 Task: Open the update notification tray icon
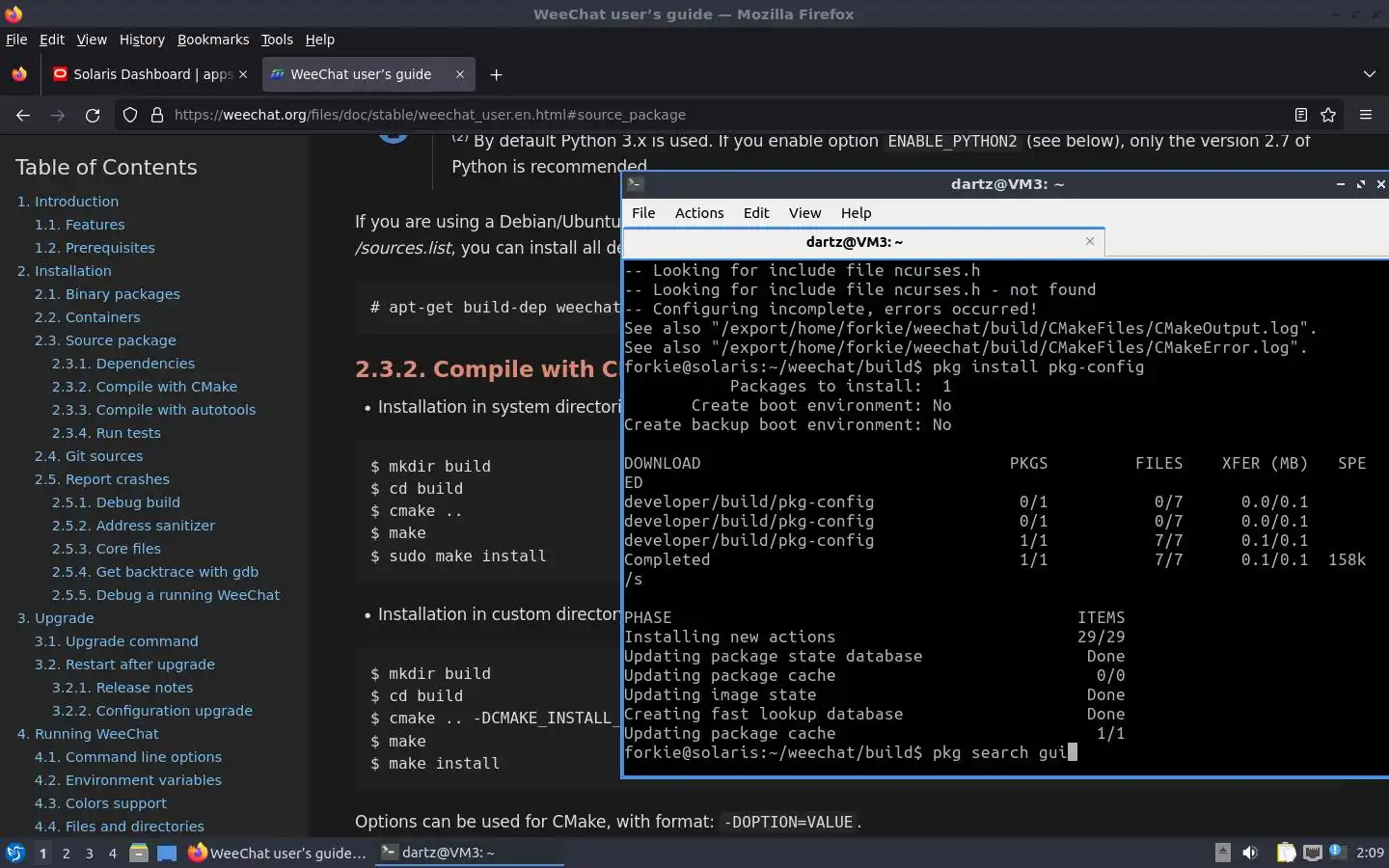[1337, 852]
